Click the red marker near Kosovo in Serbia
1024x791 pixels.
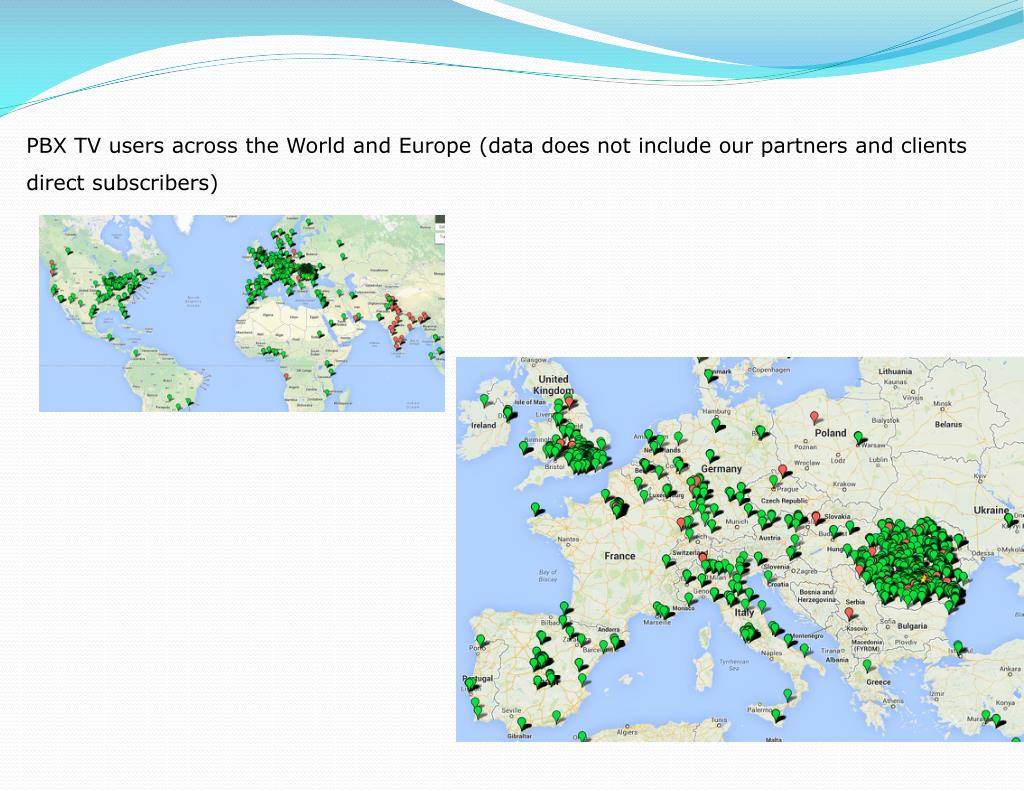point(849,613)
